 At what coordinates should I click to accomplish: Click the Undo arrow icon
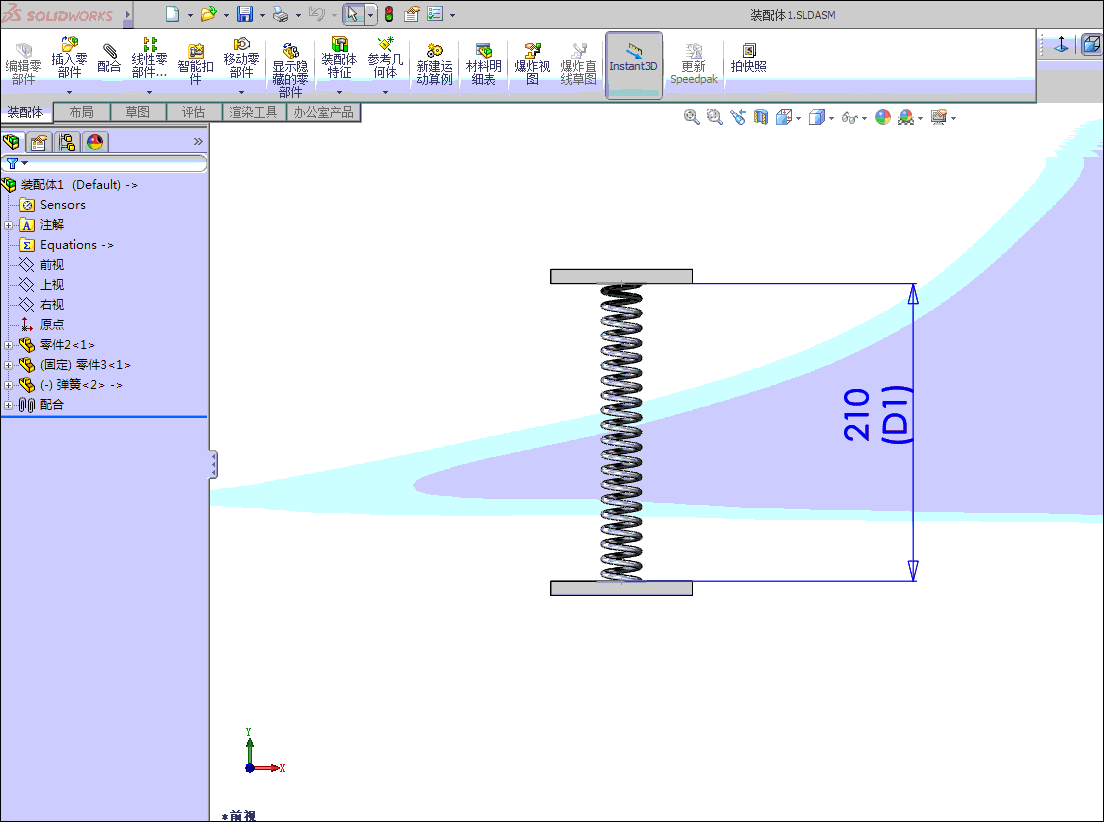pyautogui.click(x=317, y=14)
